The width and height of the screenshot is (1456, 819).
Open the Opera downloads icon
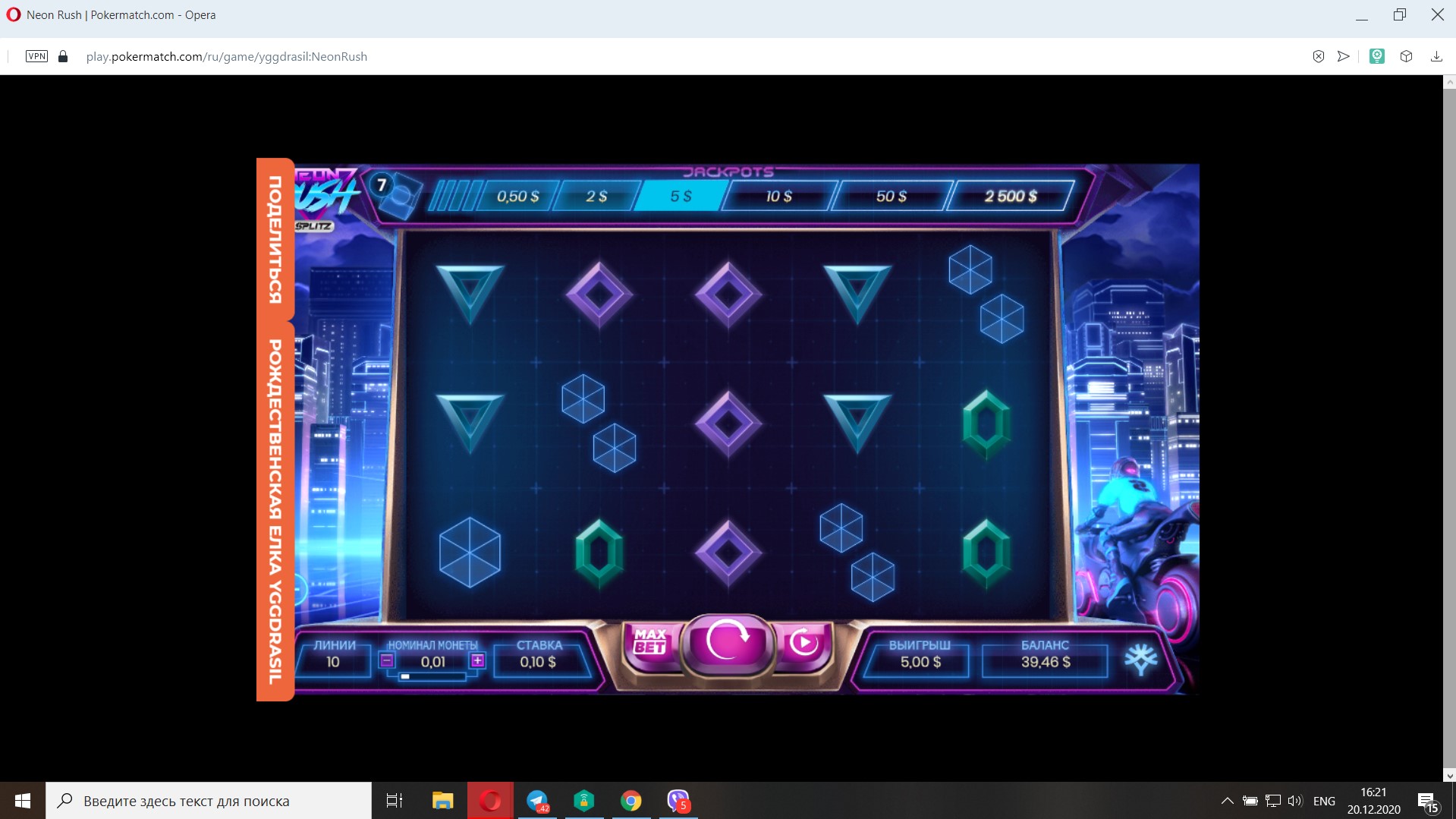(x=1436, y=56)
